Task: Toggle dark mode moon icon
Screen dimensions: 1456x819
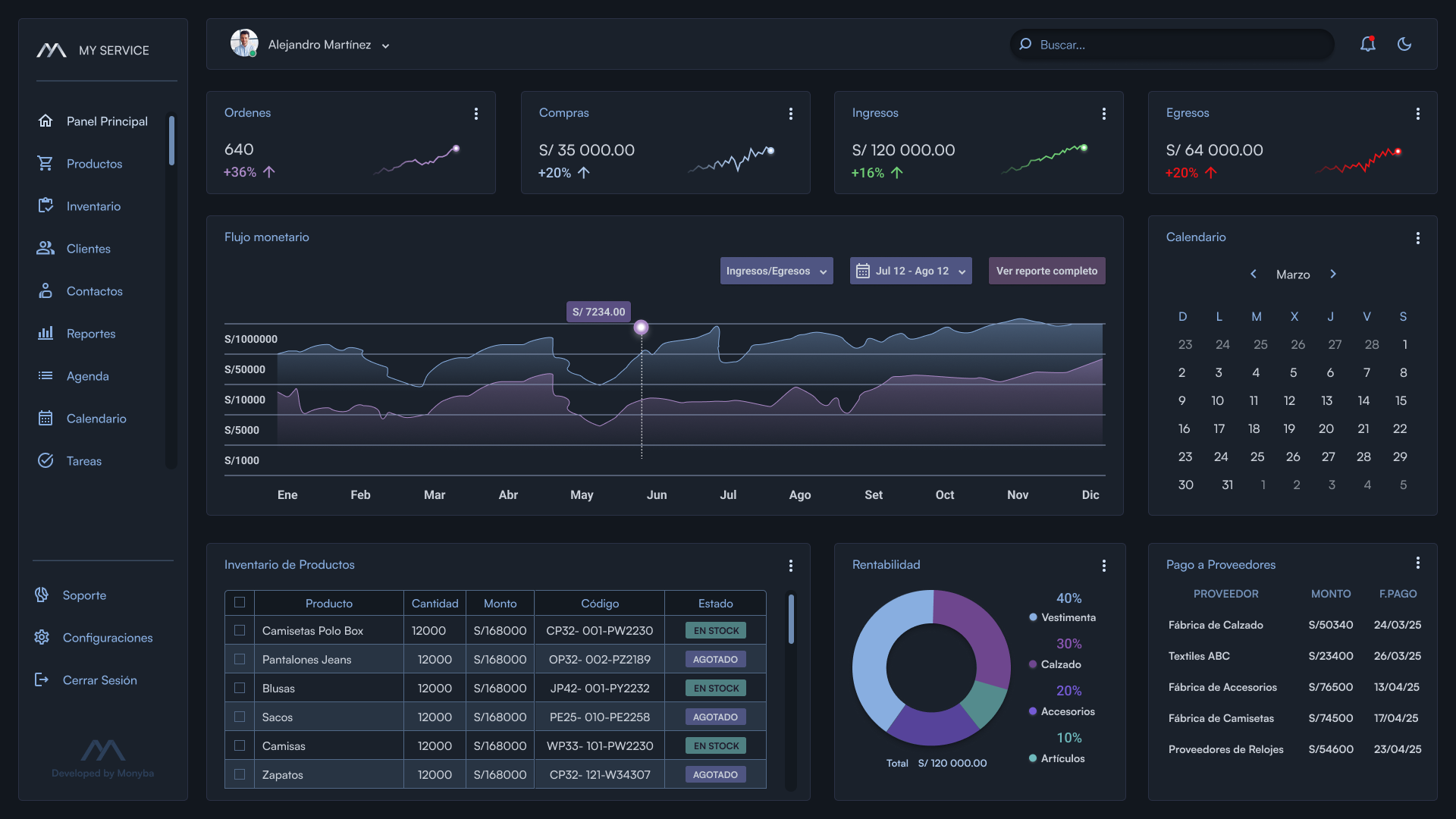Action: [x=1404, y=44]
